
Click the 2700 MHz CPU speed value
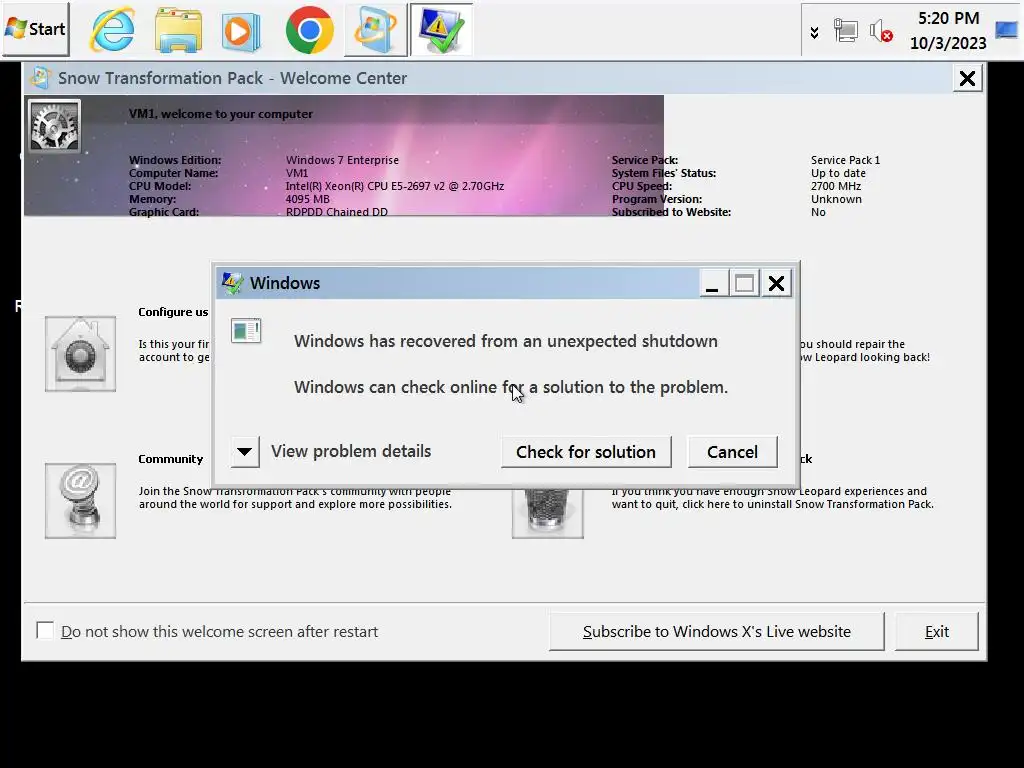tap(836, 186)
